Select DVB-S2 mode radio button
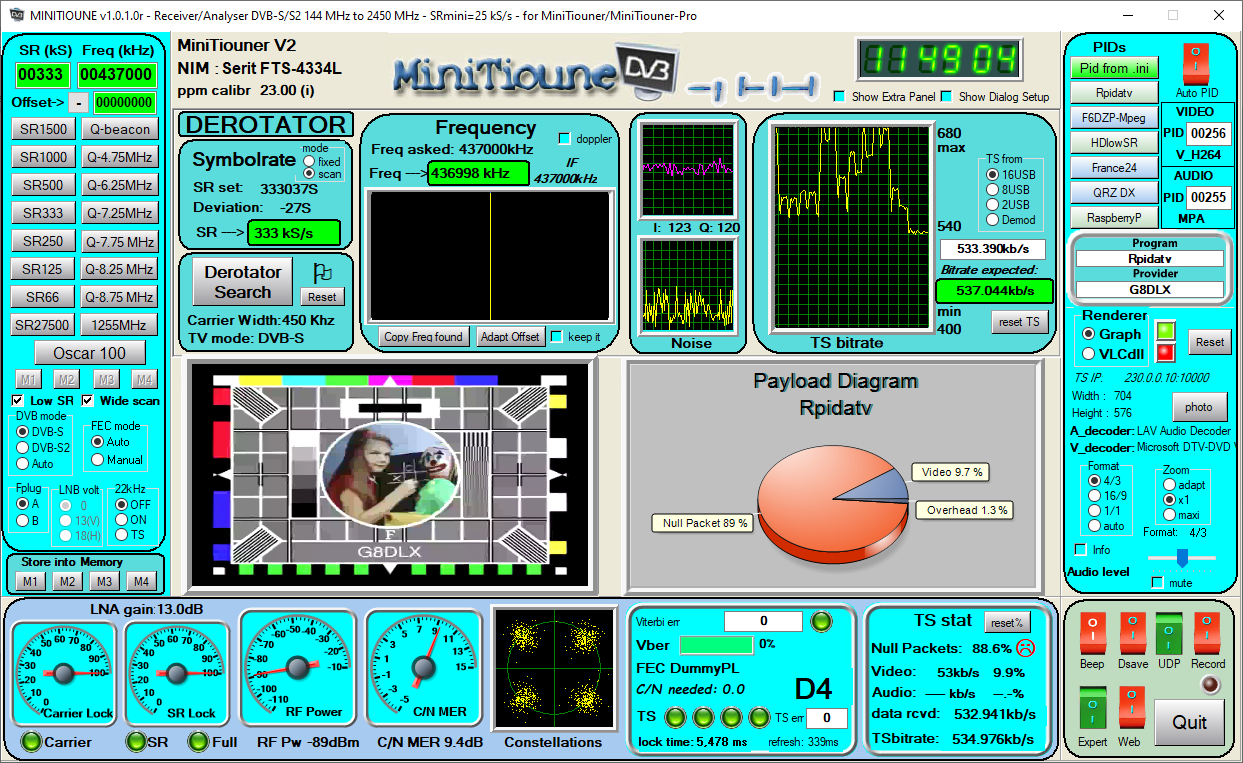The image size is (1243, 763). 24,447
